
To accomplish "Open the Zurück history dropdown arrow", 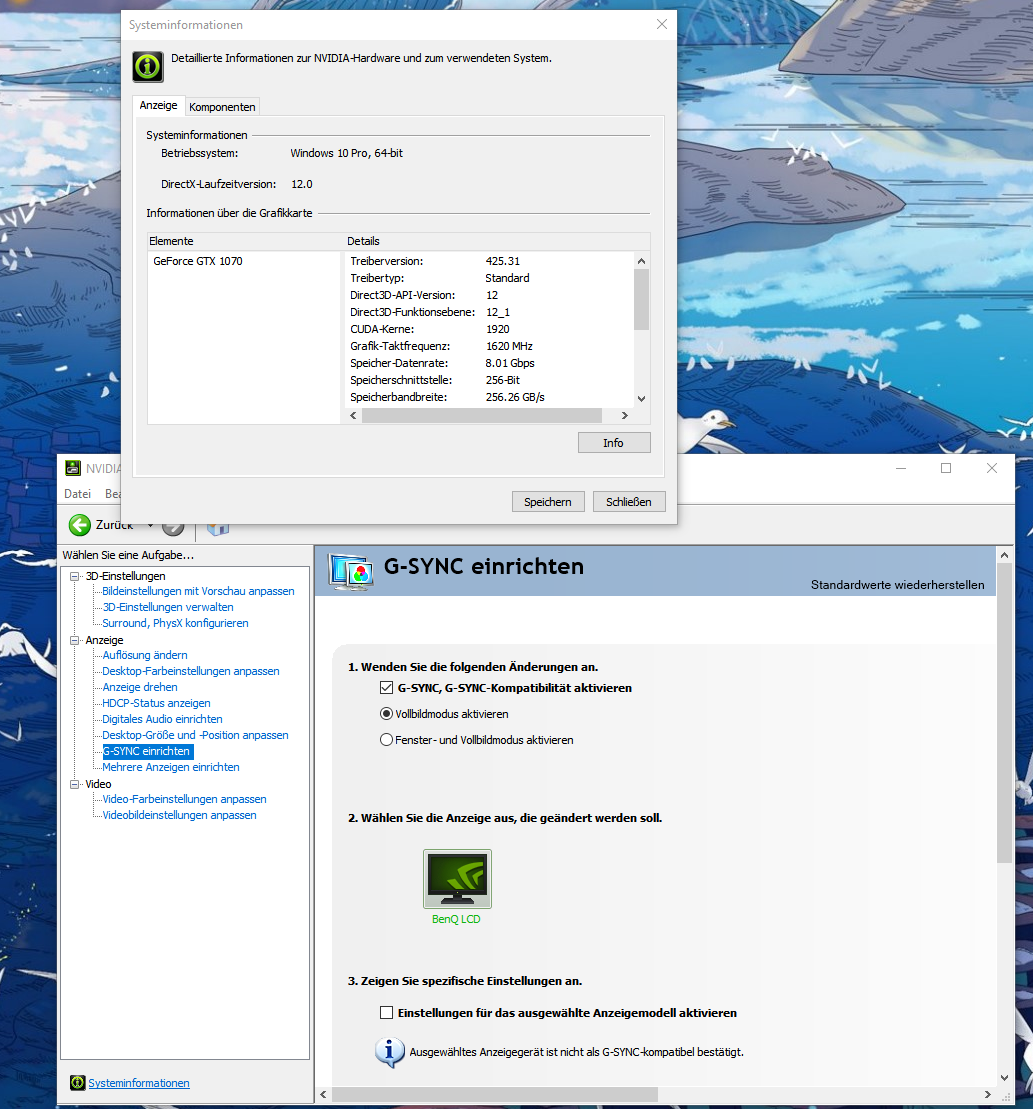I will pos(150,525).
